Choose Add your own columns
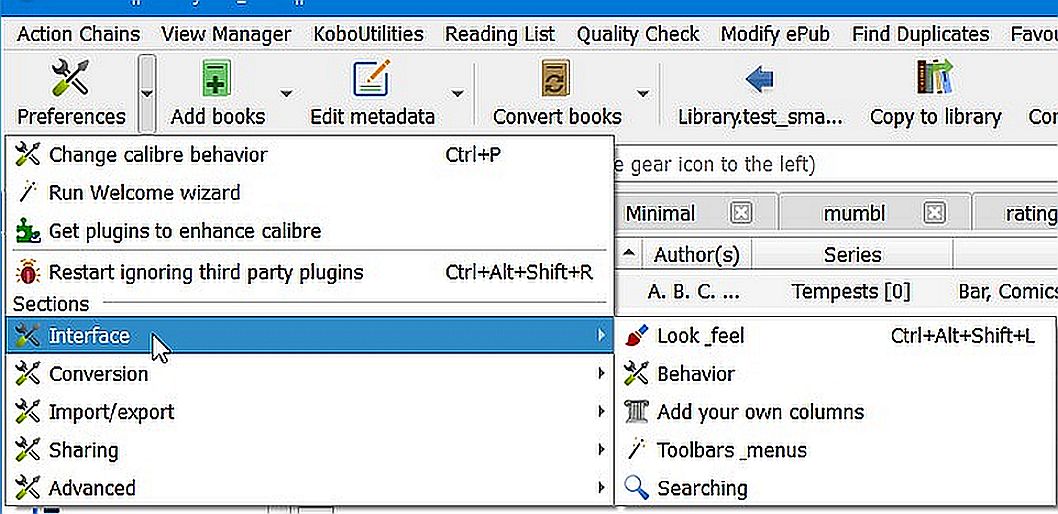This screenshot has height=514, width=1058. tap(837, 411)
